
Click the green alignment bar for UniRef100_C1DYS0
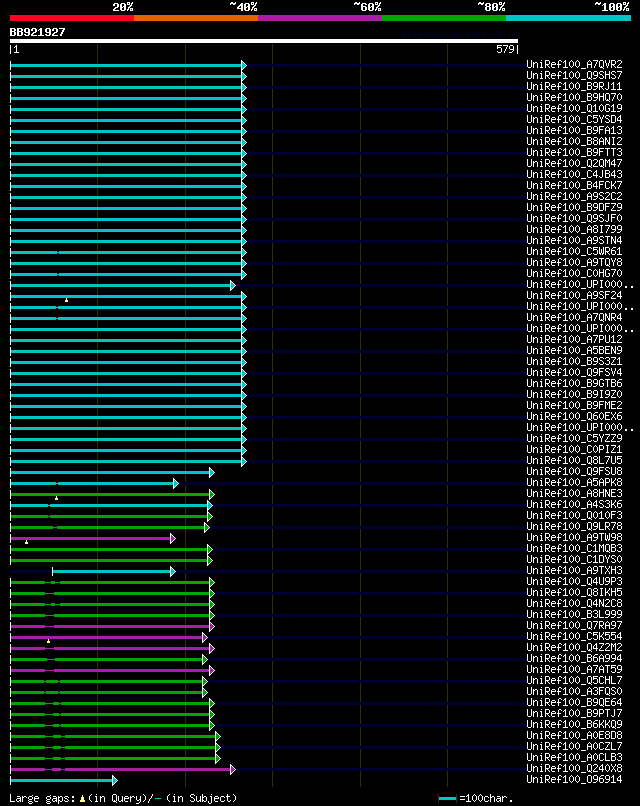109,560
